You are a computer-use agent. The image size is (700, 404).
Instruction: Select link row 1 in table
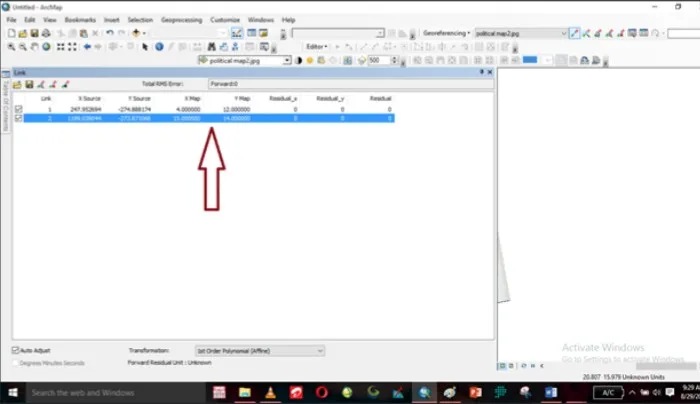pyautogui.click(x=209, y=109)
